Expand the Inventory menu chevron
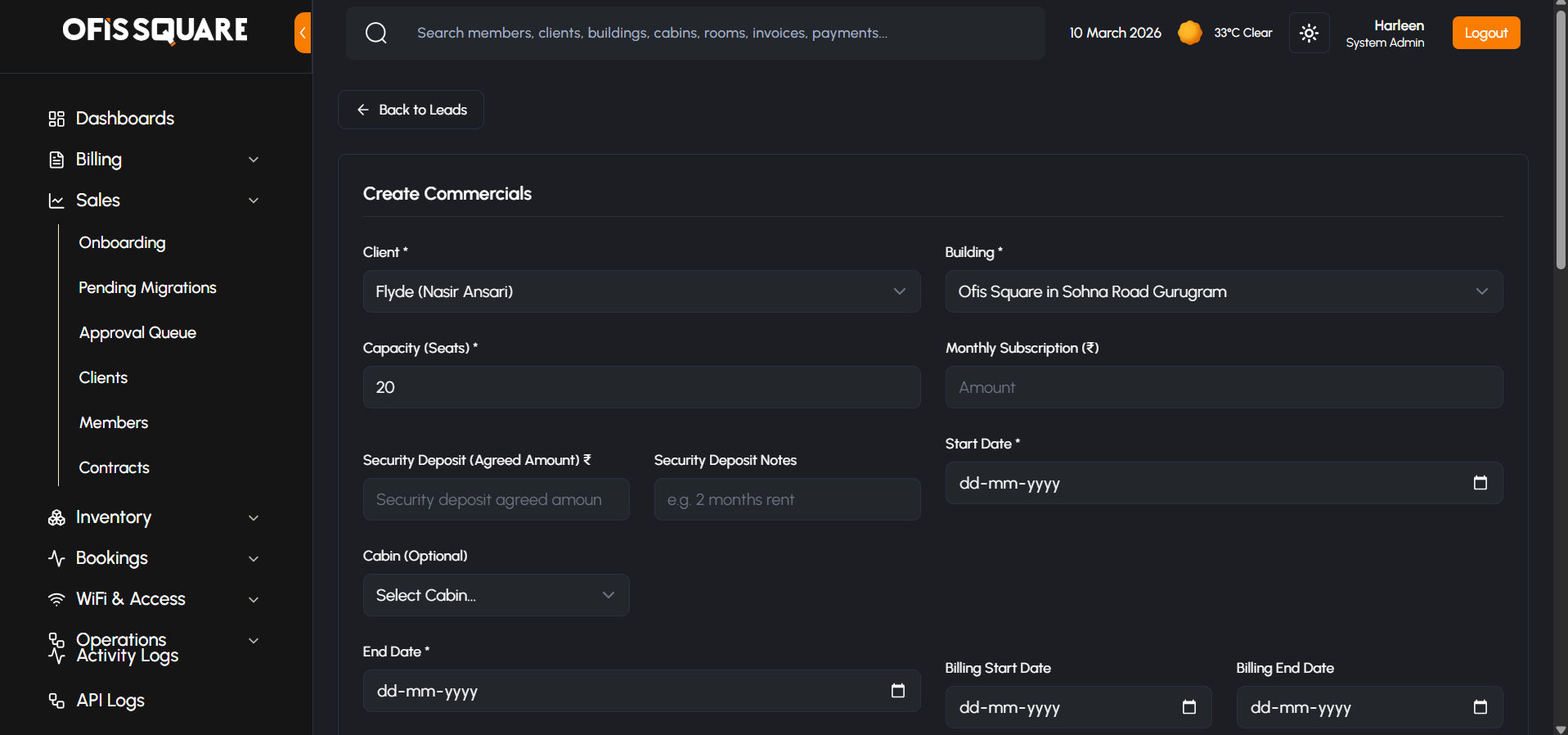This screenshot has width=1568, height=735. (254, 517)
